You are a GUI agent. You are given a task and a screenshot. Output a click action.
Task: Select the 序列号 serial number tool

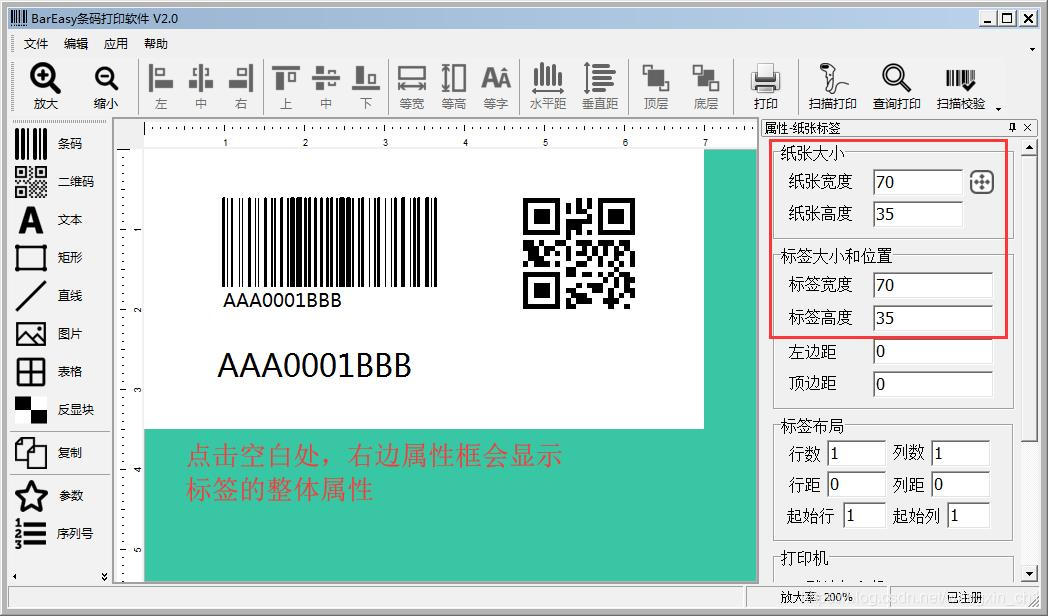(x=54, y=534)
